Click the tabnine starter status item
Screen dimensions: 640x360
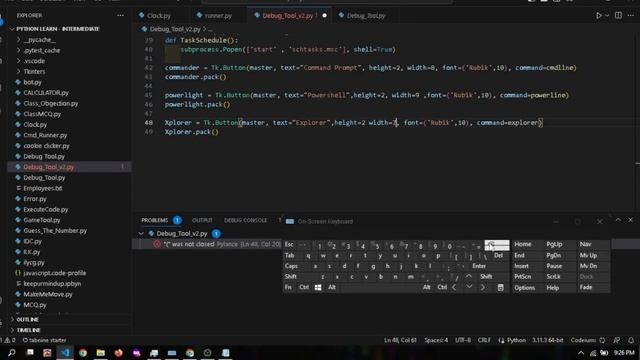pyautogui.click(x=44, y=340)
